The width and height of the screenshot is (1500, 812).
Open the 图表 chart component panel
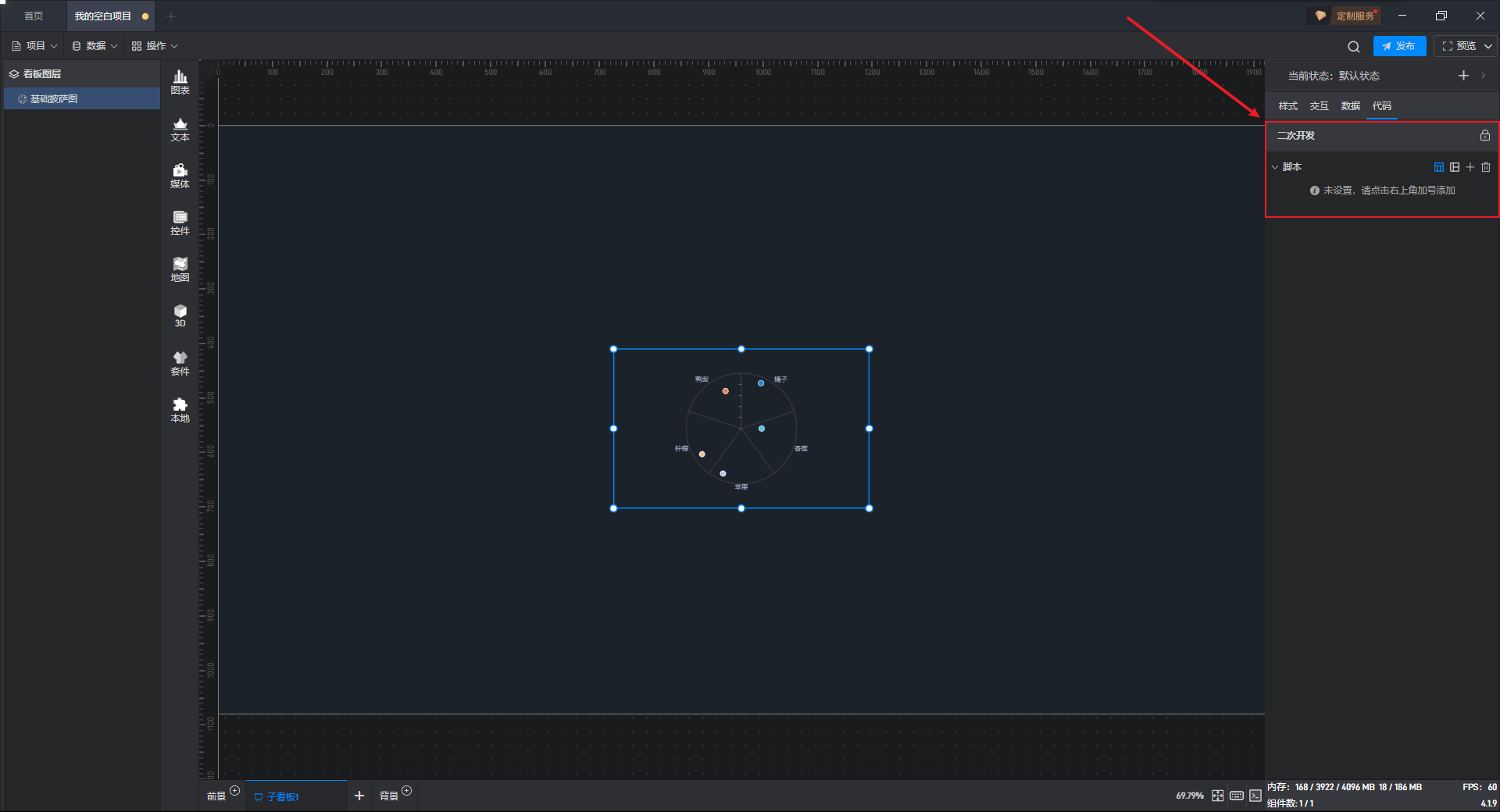pos(180,82)
